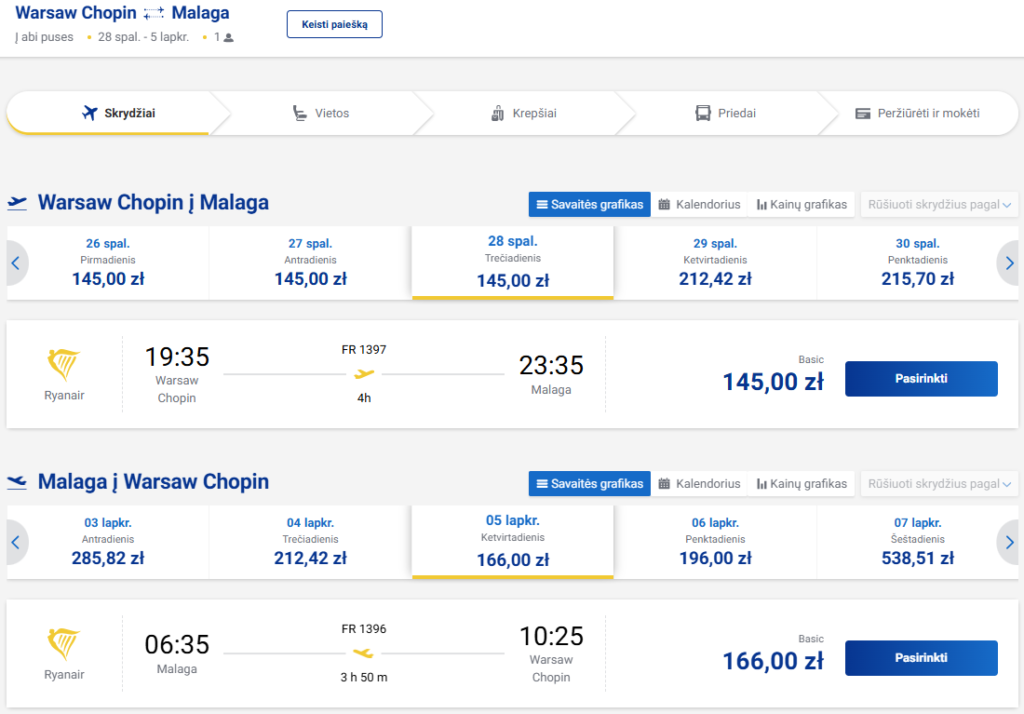Select 28 spal. Trečiadienis outbound date
The image size is (1024, 714).
[513, 263]
